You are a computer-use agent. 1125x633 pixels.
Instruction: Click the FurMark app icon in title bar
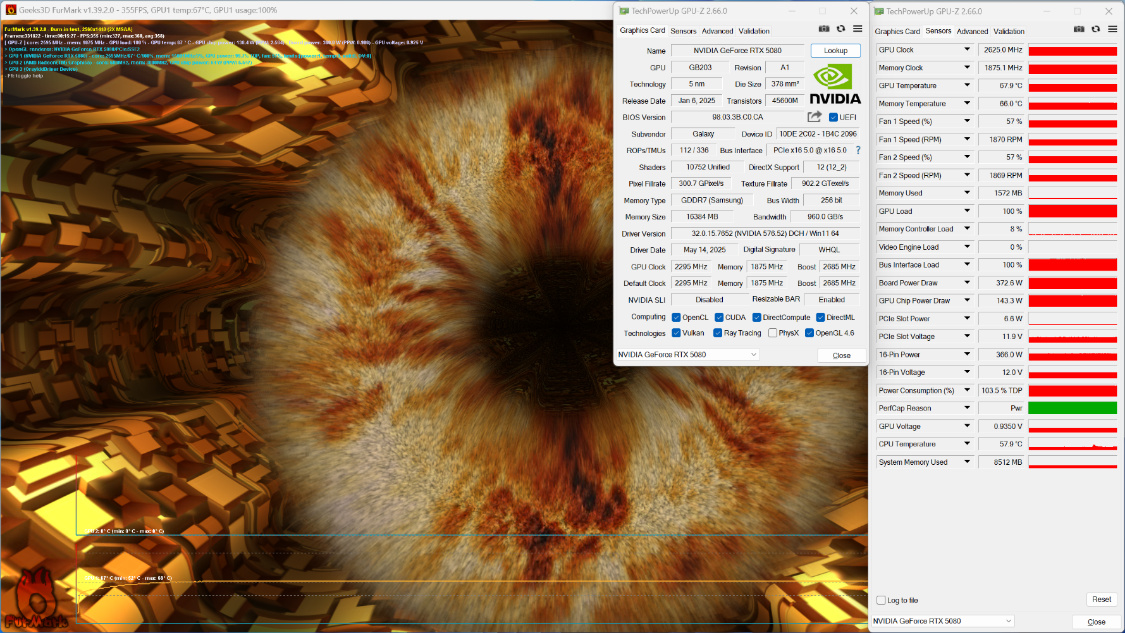tap(10, 10)
